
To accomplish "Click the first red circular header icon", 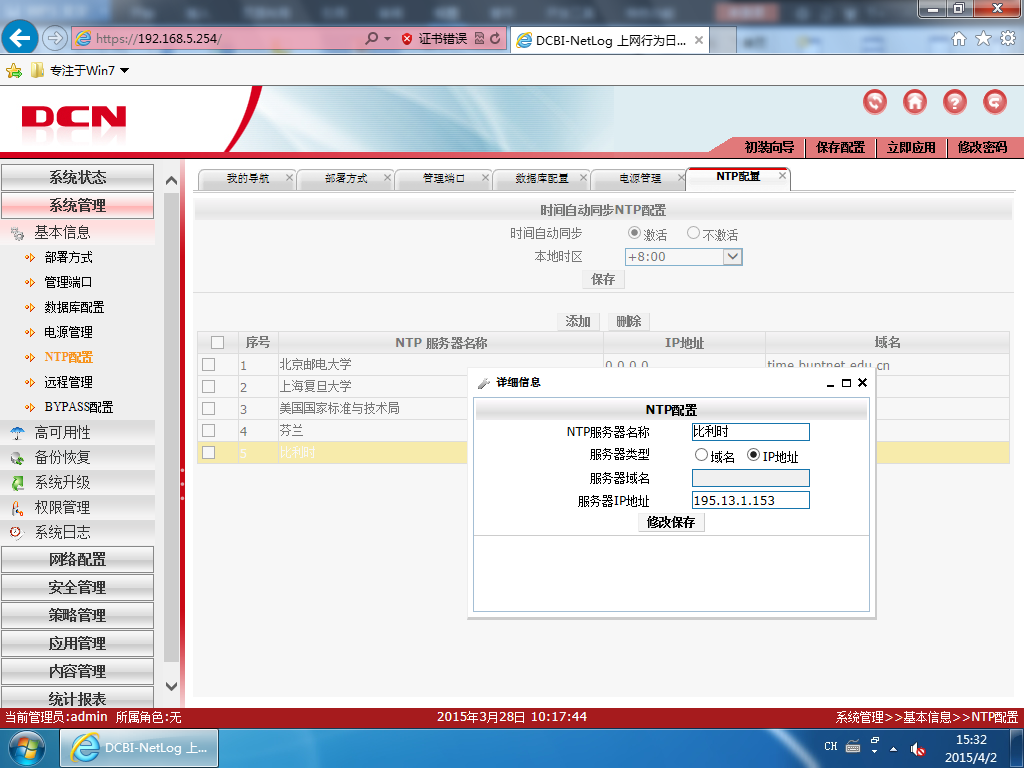I will [x=874, y=102].
